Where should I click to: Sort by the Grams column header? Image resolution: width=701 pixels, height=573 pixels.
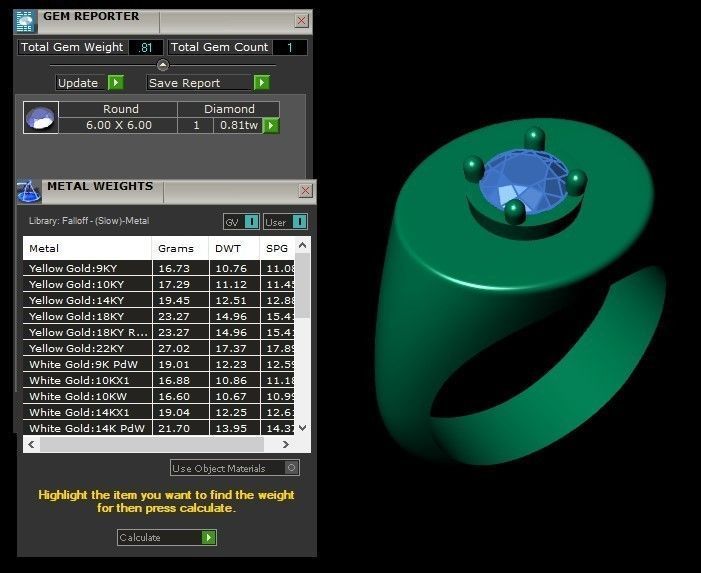point(180,249)
